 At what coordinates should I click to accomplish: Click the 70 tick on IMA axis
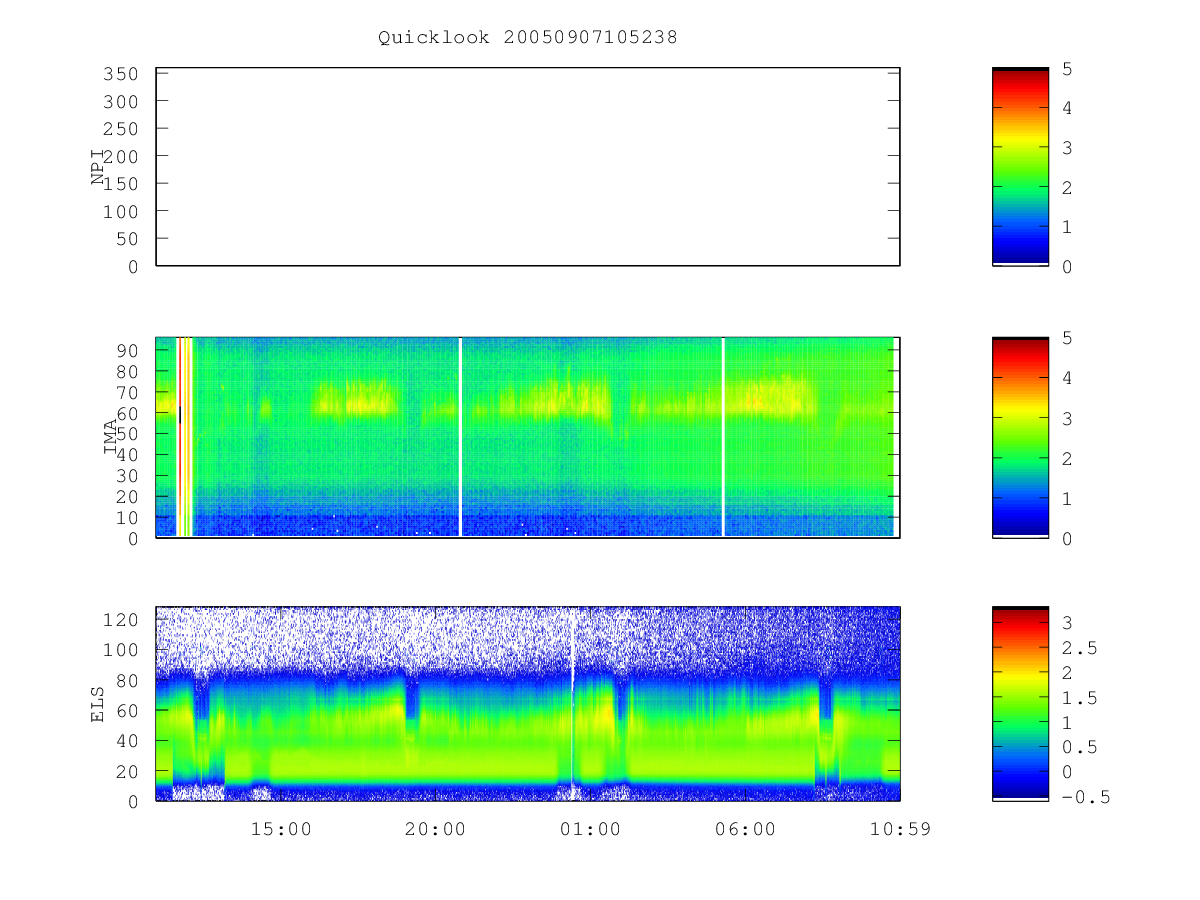pyautogui.click(x=127, y=392)
